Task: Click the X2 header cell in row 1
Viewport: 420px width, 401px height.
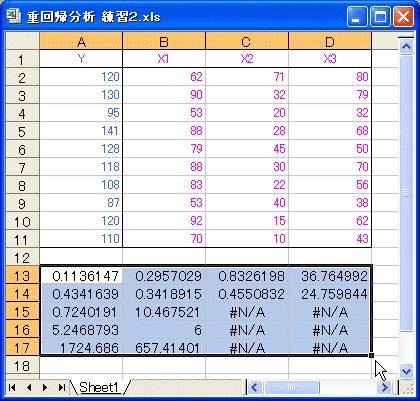Action: point(247,59)
